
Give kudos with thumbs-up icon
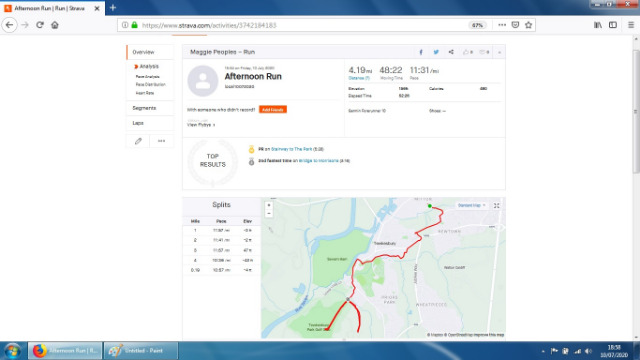click(468, 52)
